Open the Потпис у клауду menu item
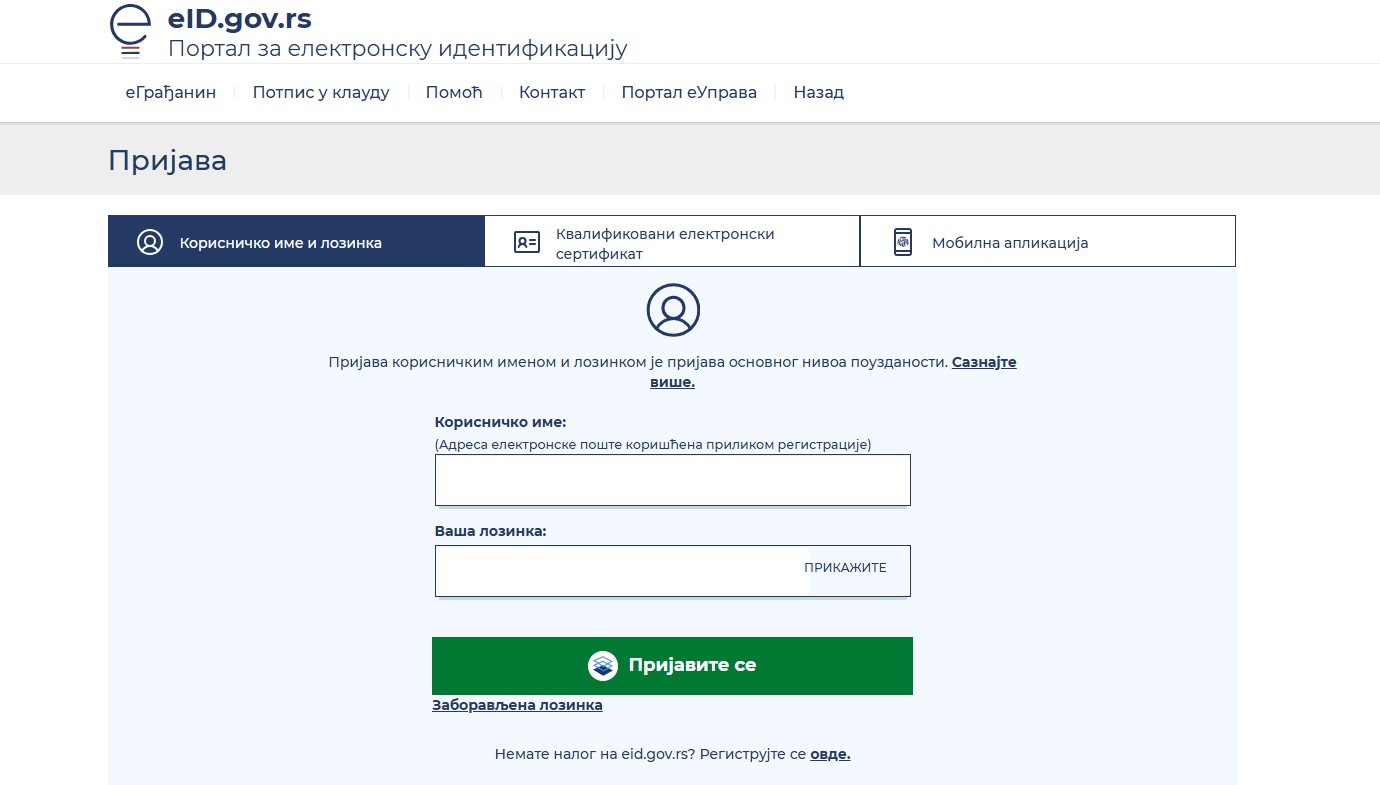Screen dimensions: 1380x785 321,92
